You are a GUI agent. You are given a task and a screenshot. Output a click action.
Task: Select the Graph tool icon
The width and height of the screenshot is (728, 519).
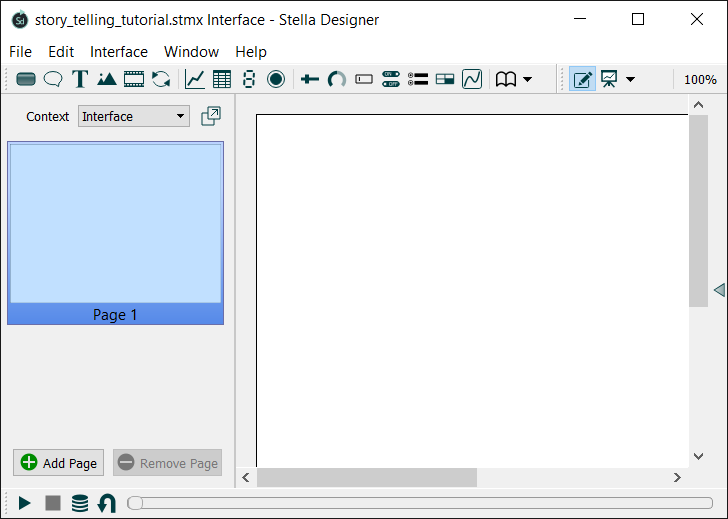pos(196,79)
